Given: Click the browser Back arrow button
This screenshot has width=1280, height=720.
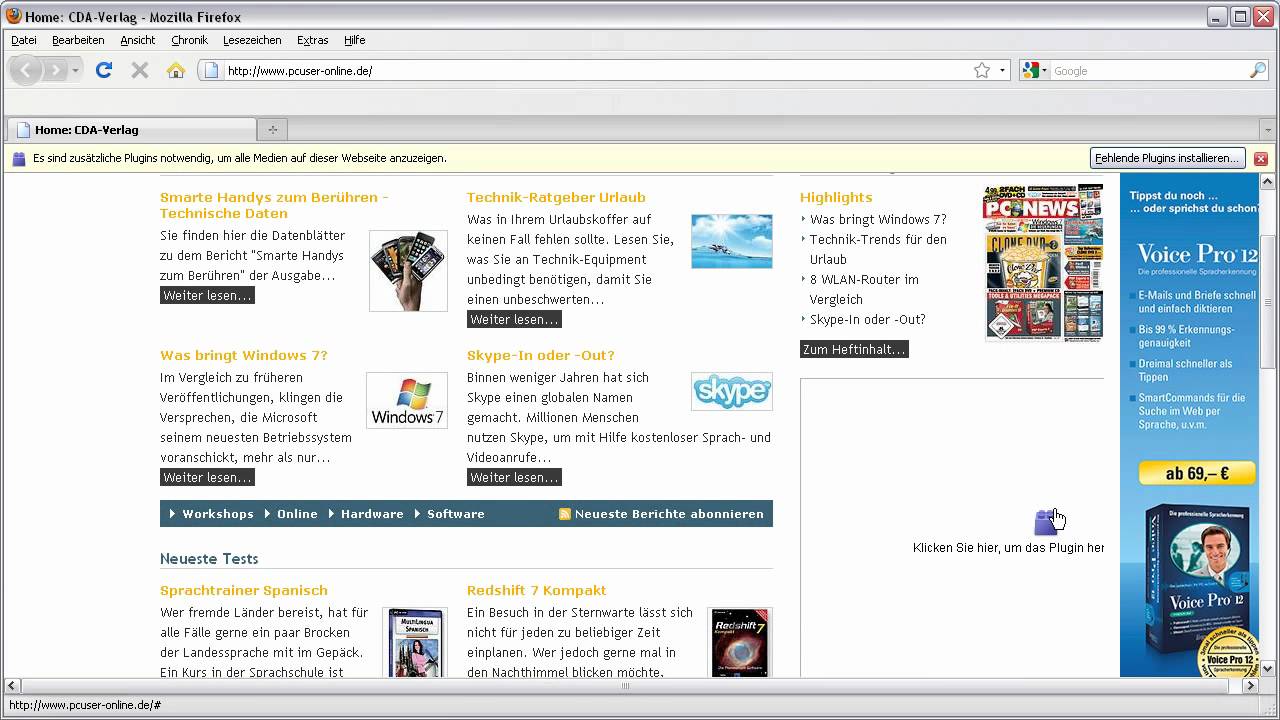Looking at the screenshot, I should (x=25, y=70).
